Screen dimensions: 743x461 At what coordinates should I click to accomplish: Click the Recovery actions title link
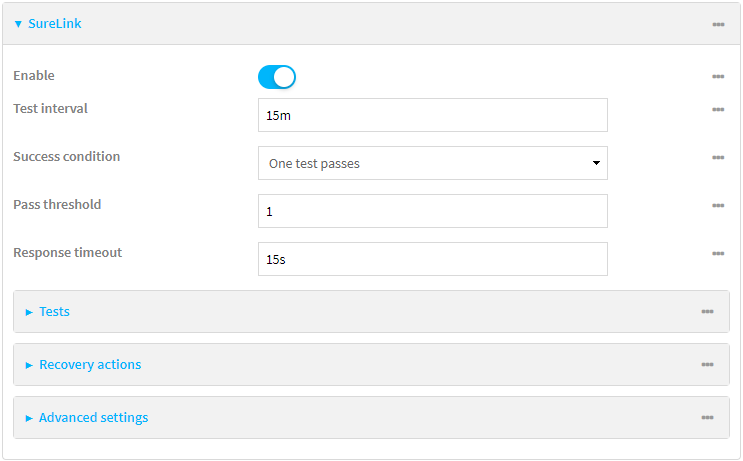tap(90, 365)
